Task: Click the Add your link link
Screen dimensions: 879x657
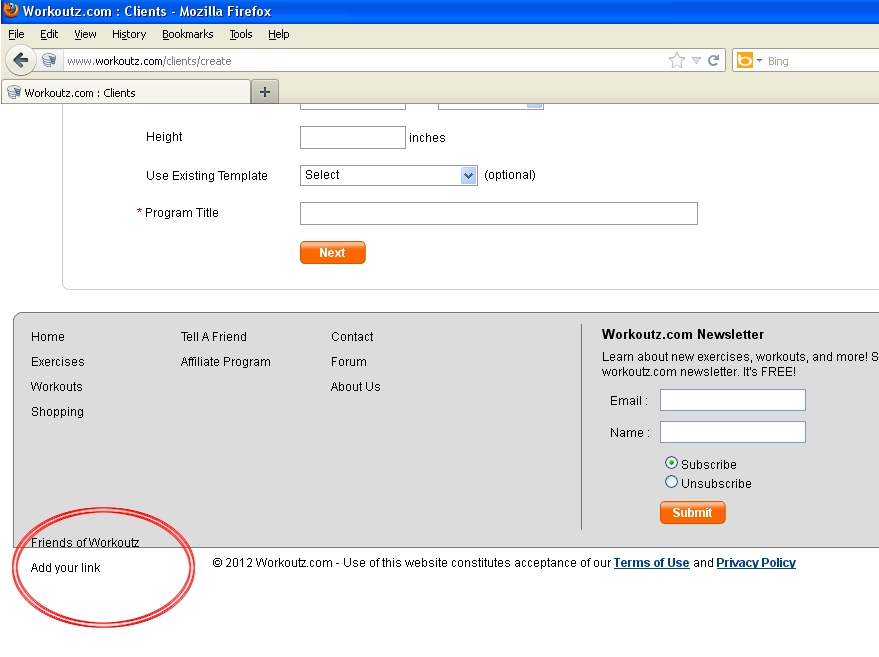Action: tap(66, 567)
